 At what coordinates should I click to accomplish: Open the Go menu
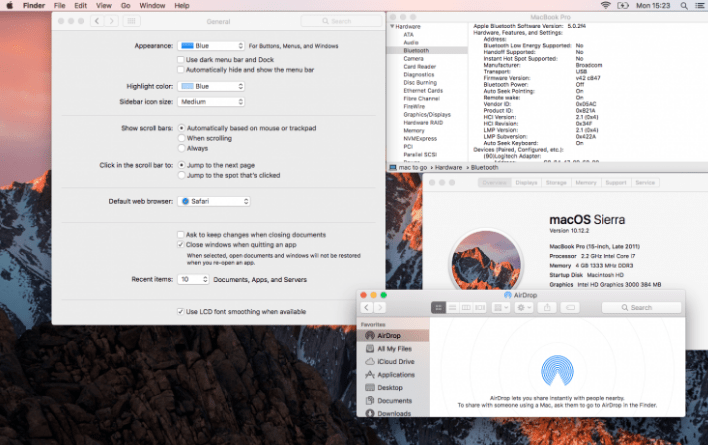tap(126, 5)
